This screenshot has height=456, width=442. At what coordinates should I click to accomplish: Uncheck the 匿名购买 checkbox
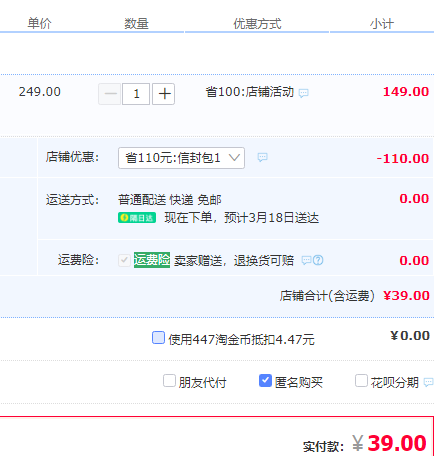point(265,381)
